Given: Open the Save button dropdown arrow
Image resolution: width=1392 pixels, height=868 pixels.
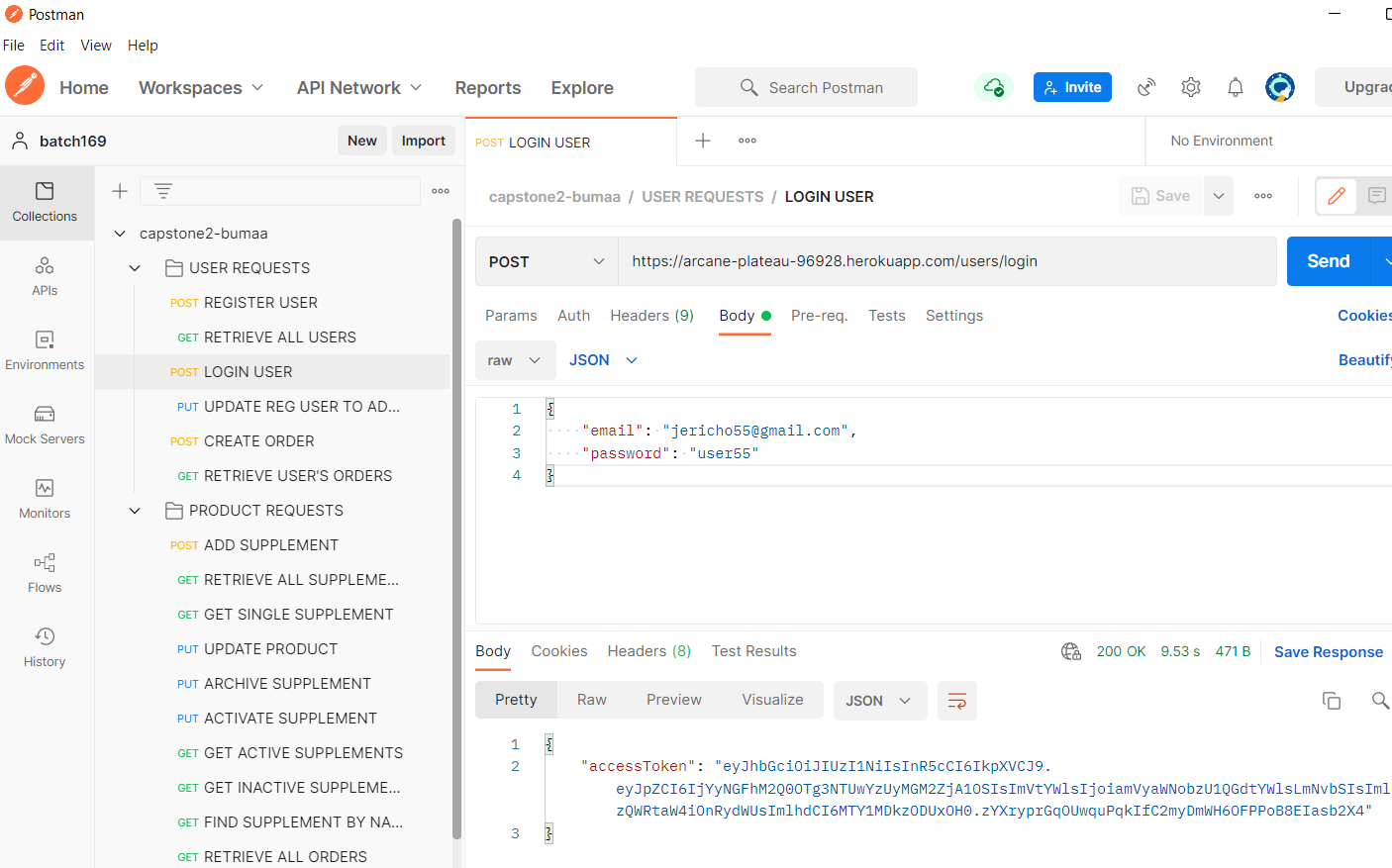Looking at the screenshot, I should tap(1219, 196).
